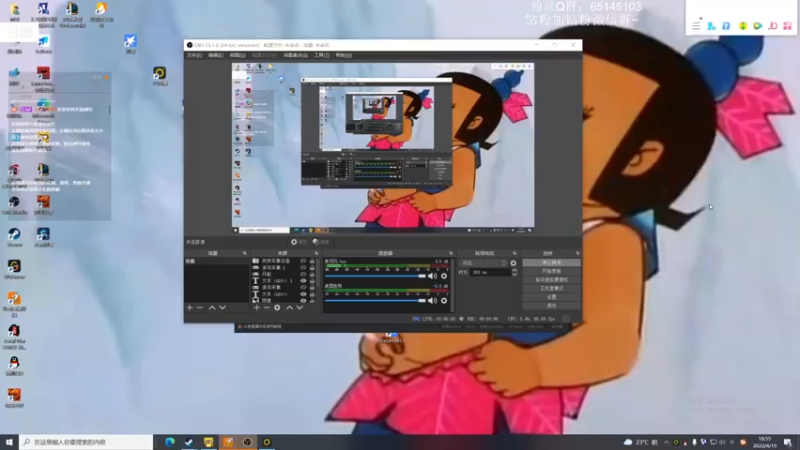
Task: Lock the 文本 (GDI+) 3 source
Action: 312,281
